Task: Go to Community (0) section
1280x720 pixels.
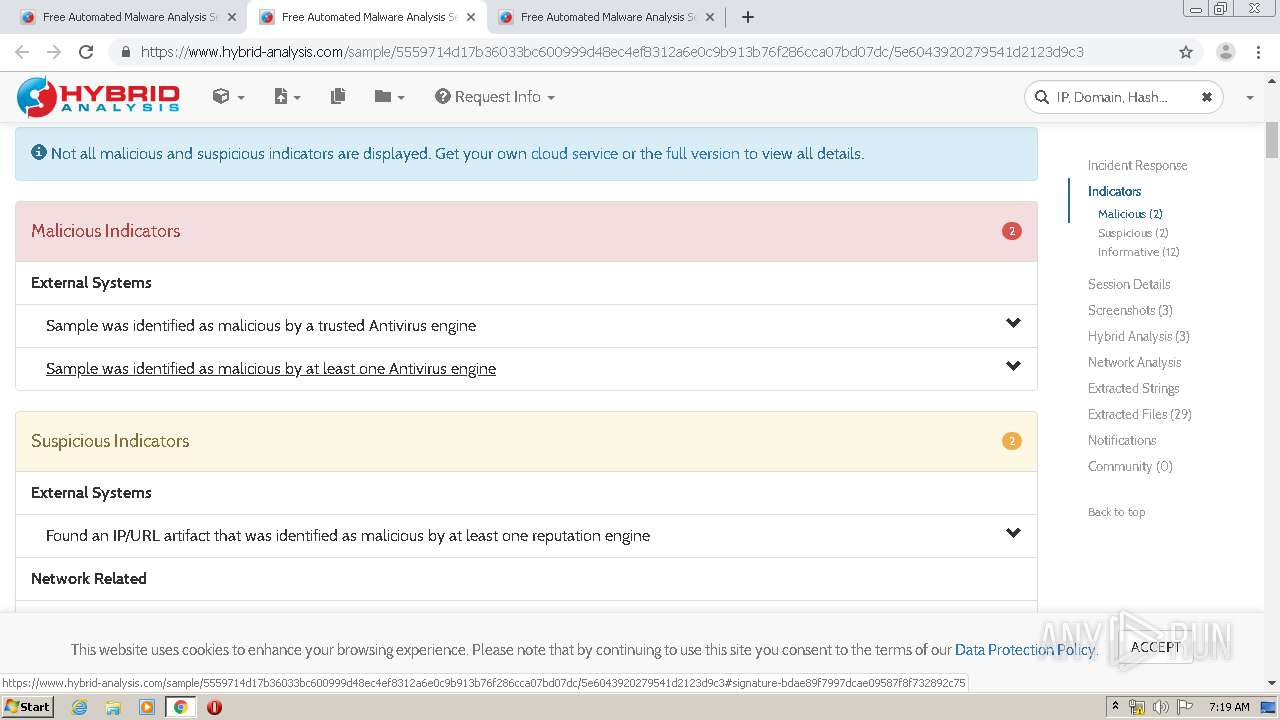Action: click(x=1130, y=467)
